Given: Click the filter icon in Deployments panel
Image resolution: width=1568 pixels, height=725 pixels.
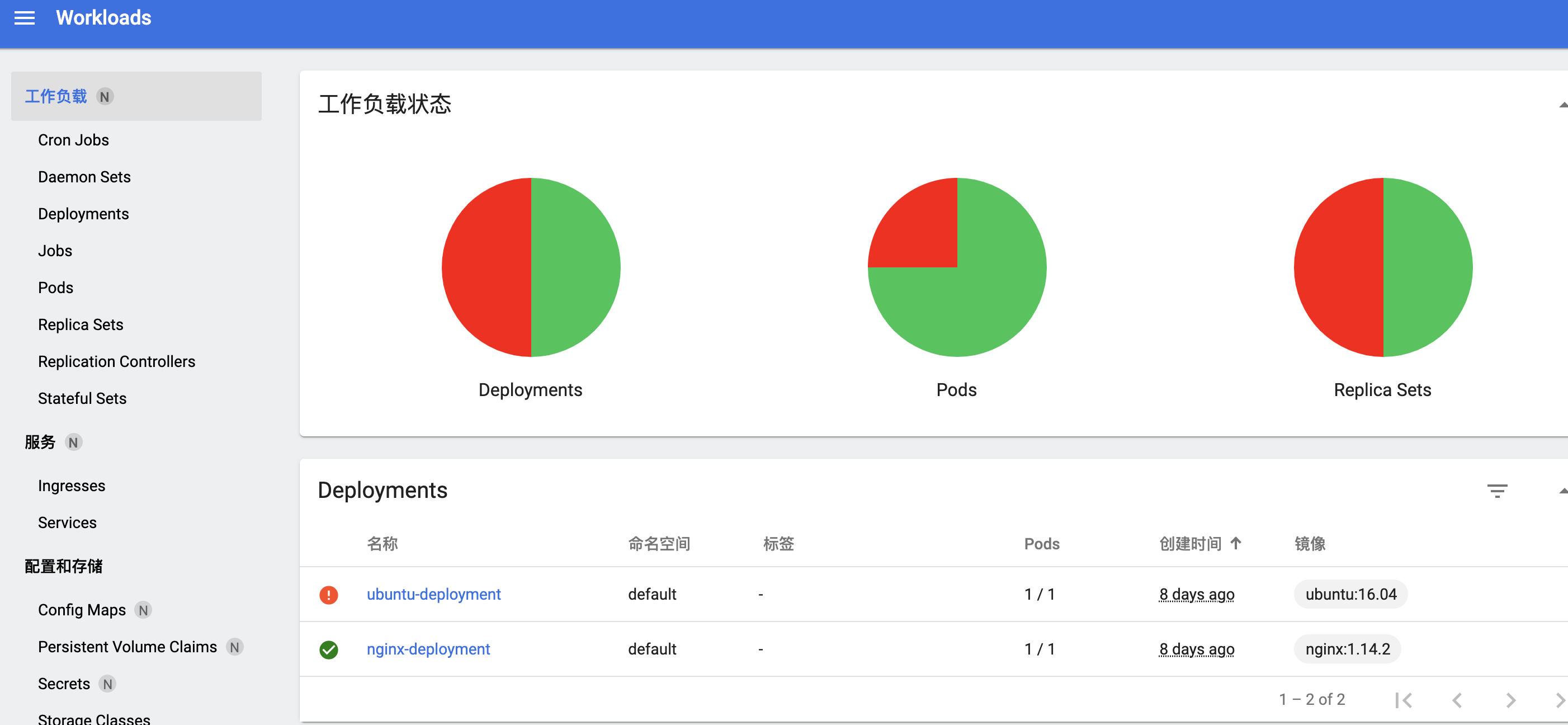Looking at the screenshot, I should (x=1498, y=491).
